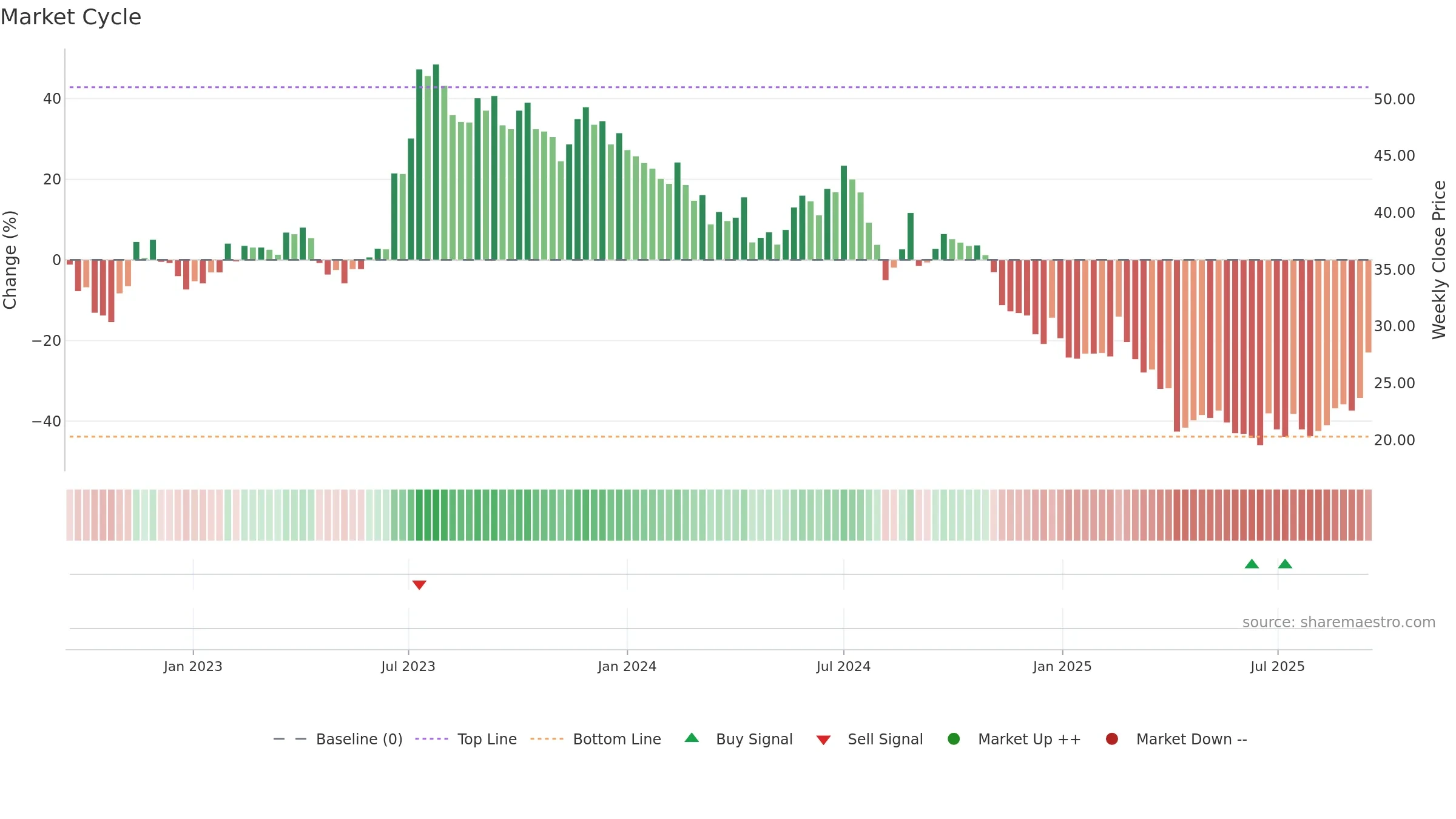Viewport: 1456px width, 819px height.
Task: Click the gray dashed Baseline legend marker
Action: click(x=290, y=739)
